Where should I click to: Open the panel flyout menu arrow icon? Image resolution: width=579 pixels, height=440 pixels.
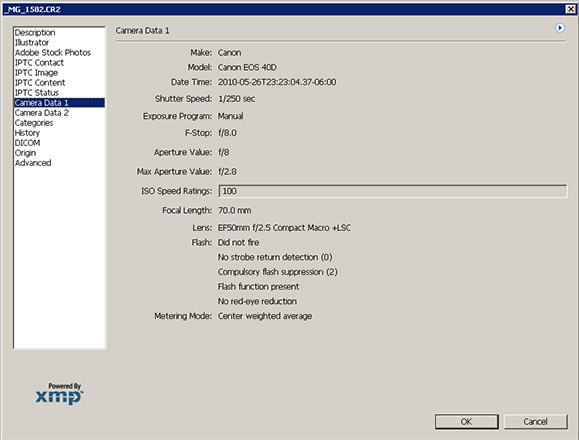pyautogui.click(x=560, y=28)
